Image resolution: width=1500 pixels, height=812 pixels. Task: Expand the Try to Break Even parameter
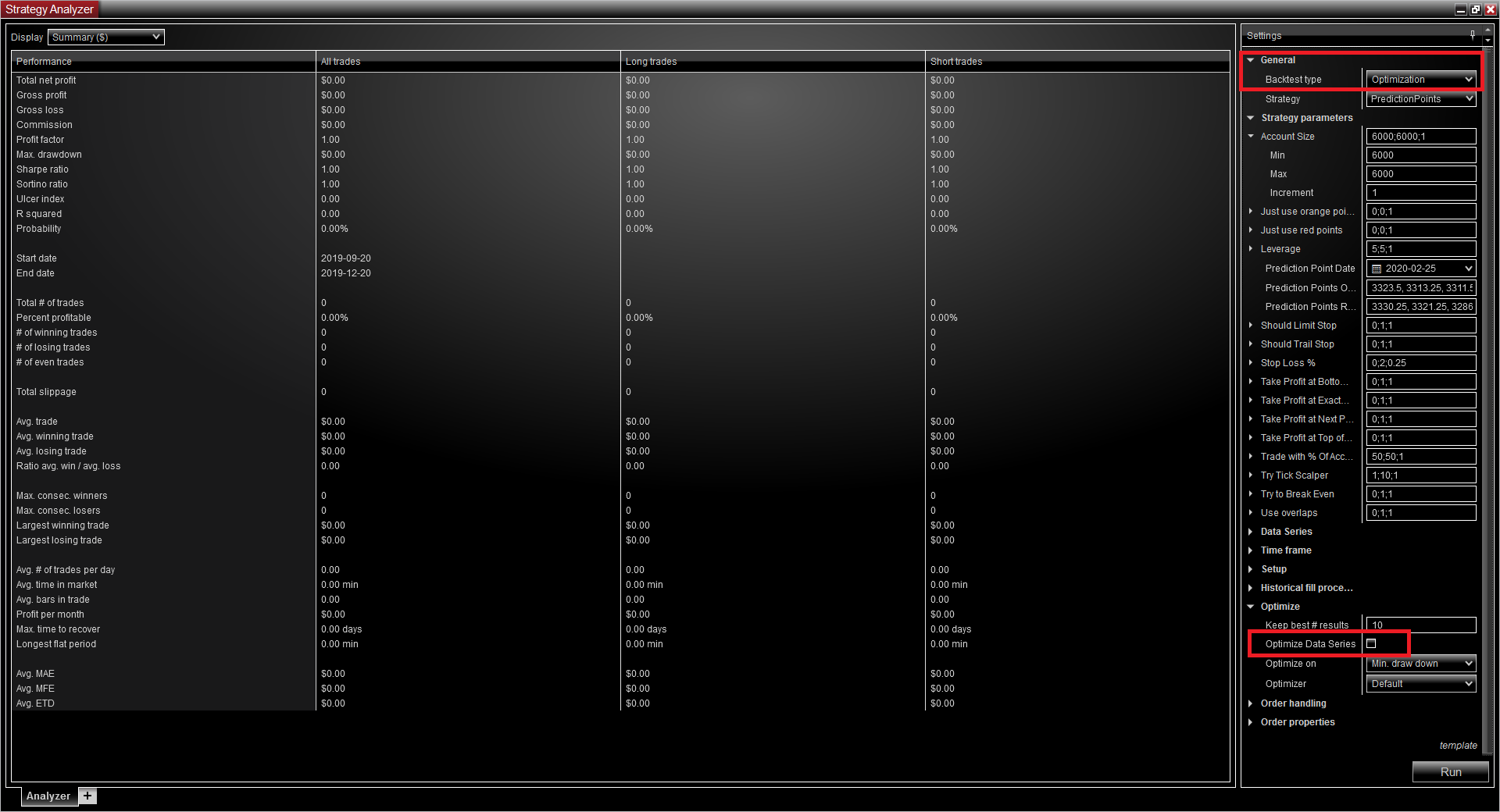tap(1251, 494)
